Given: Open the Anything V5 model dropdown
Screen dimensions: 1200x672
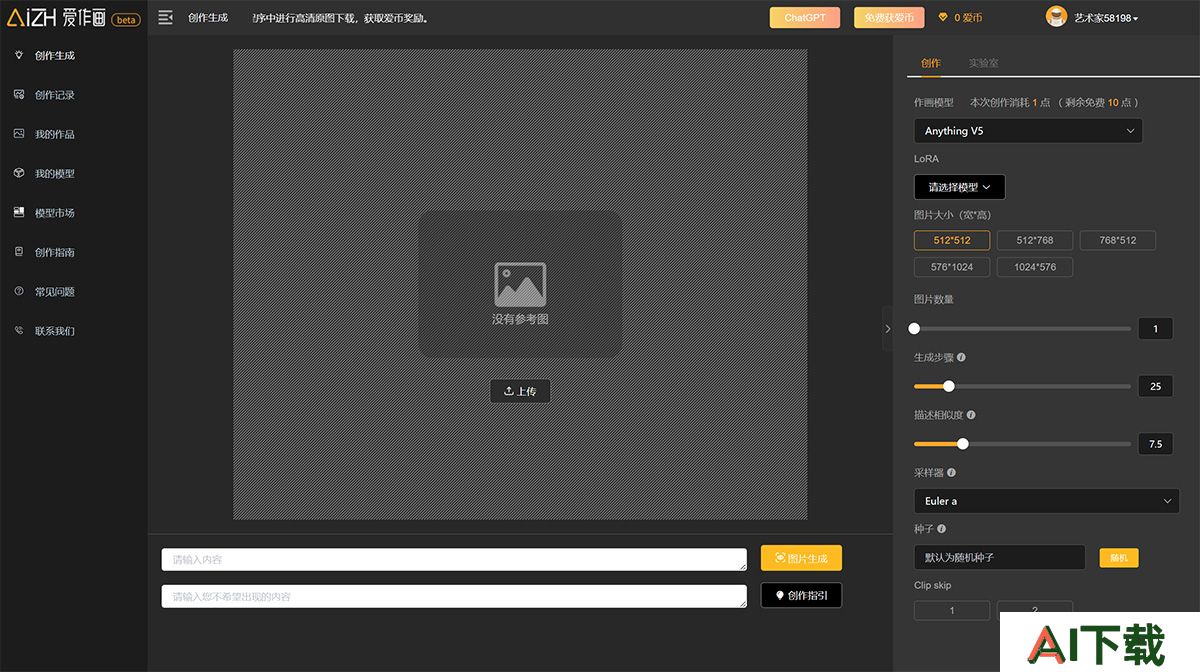Looking at the screenshot, I should 1028,131.
